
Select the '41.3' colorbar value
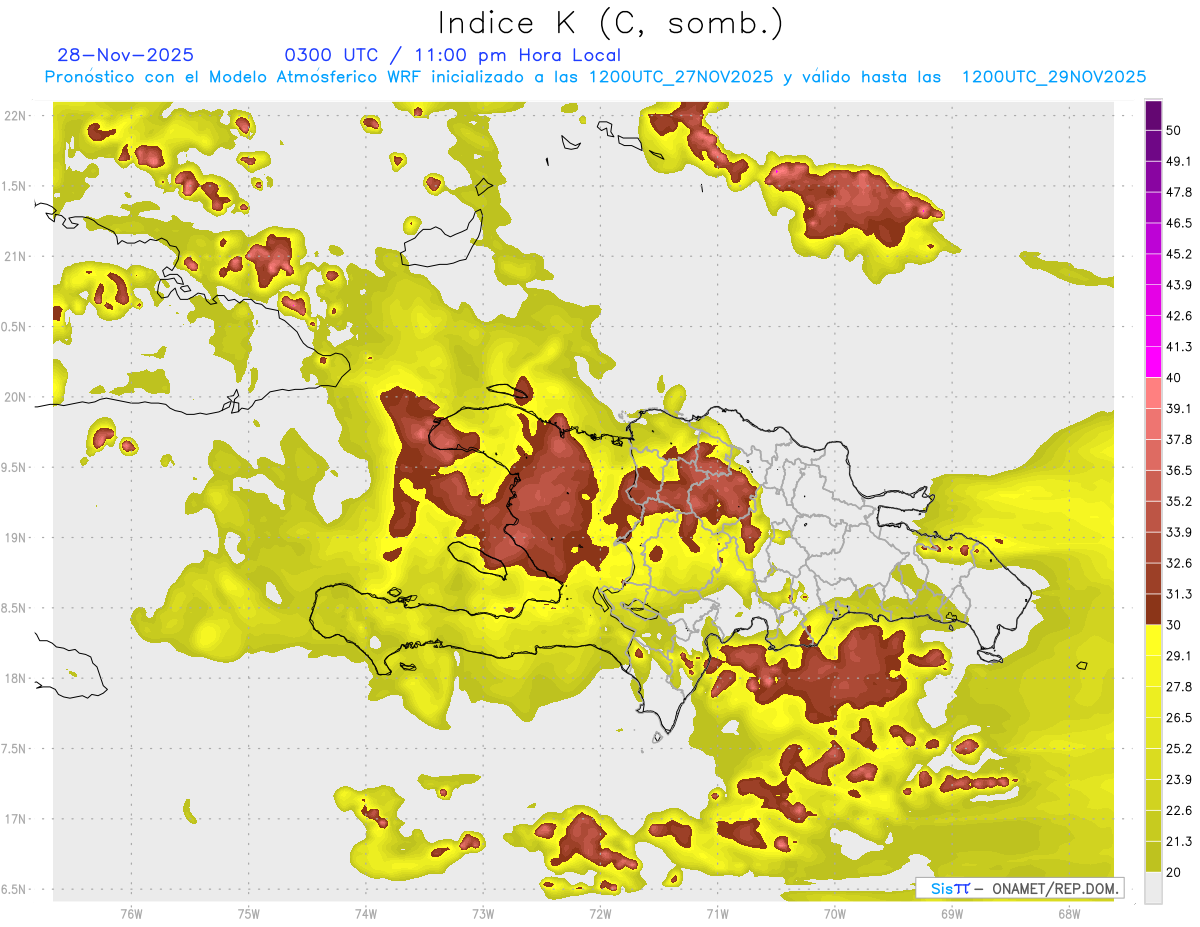pos(1179,347)
